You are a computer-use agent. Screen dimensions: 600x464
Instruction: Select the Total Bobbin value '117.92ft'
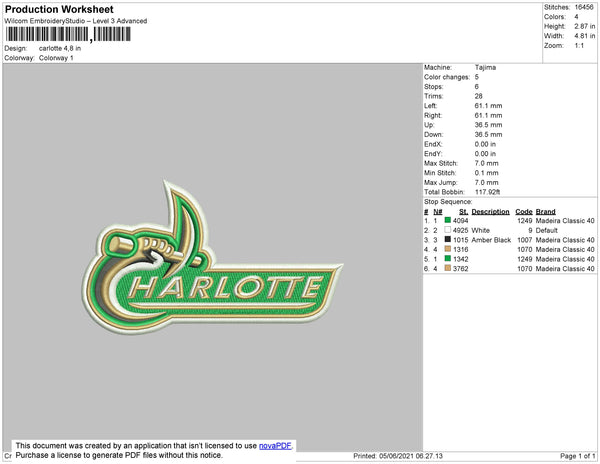488,192
